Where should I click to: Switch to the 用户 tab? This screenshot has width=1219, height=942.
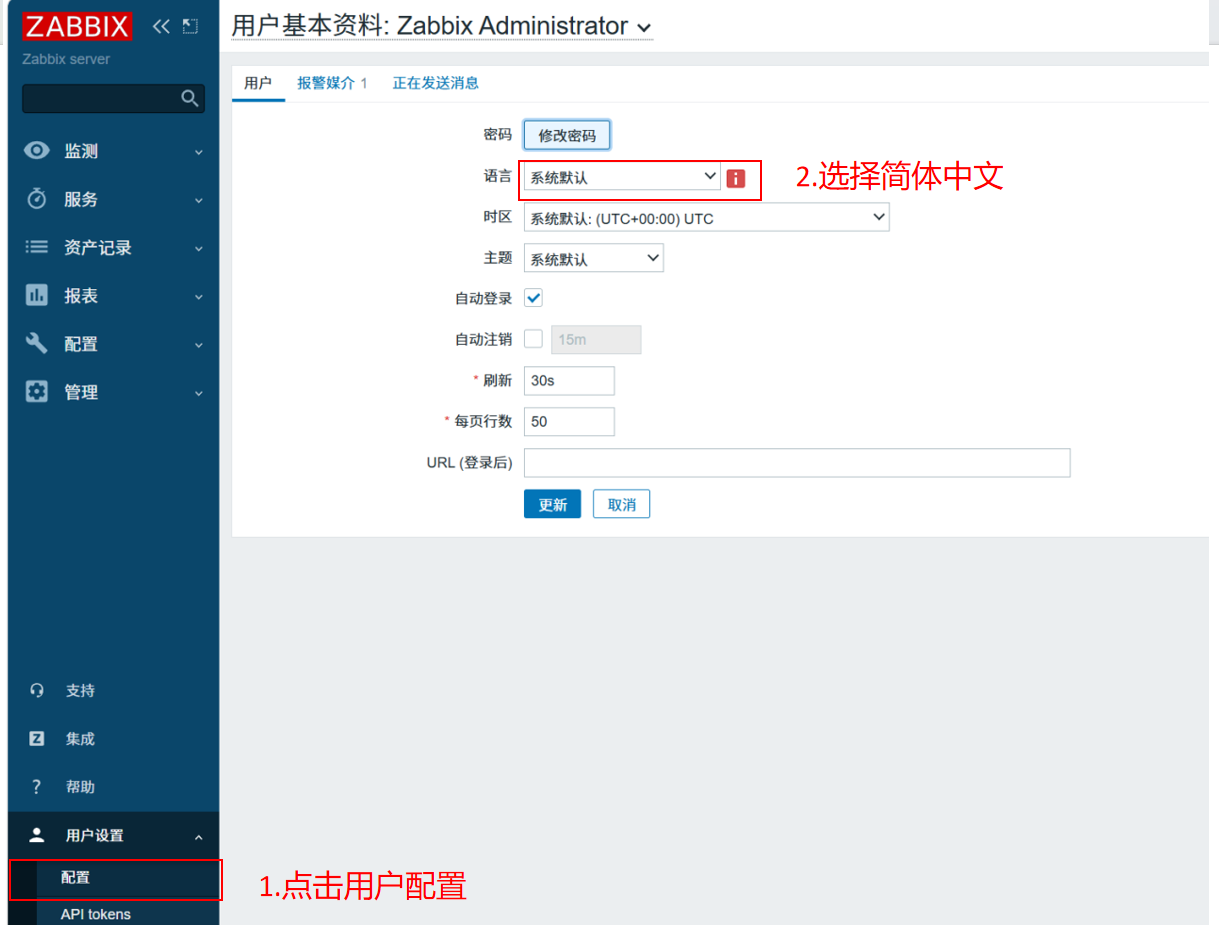(x=258, y=83)
